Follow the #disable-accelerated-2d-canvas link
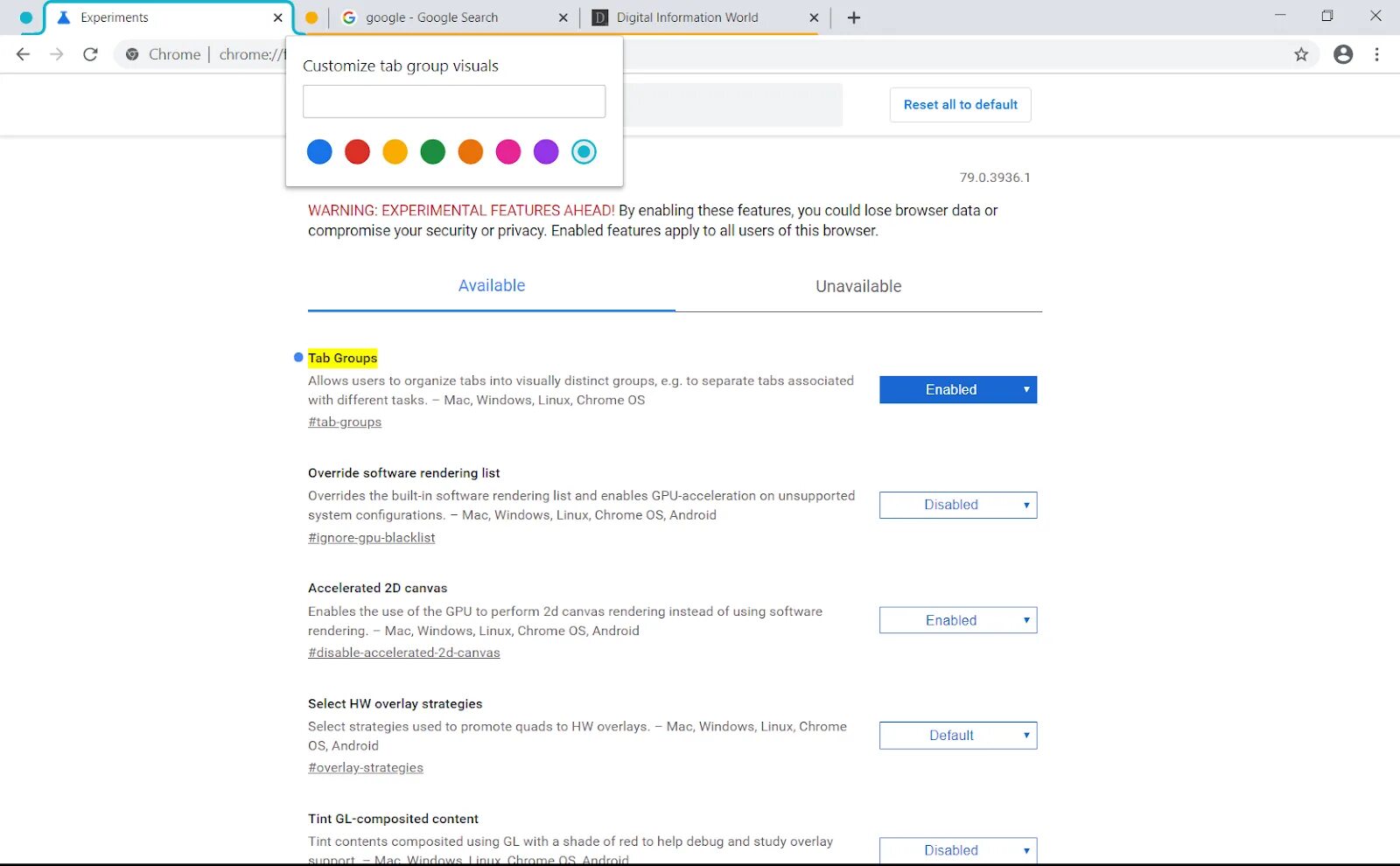Screen dimensions: 1400x866 tap(404, 653)
